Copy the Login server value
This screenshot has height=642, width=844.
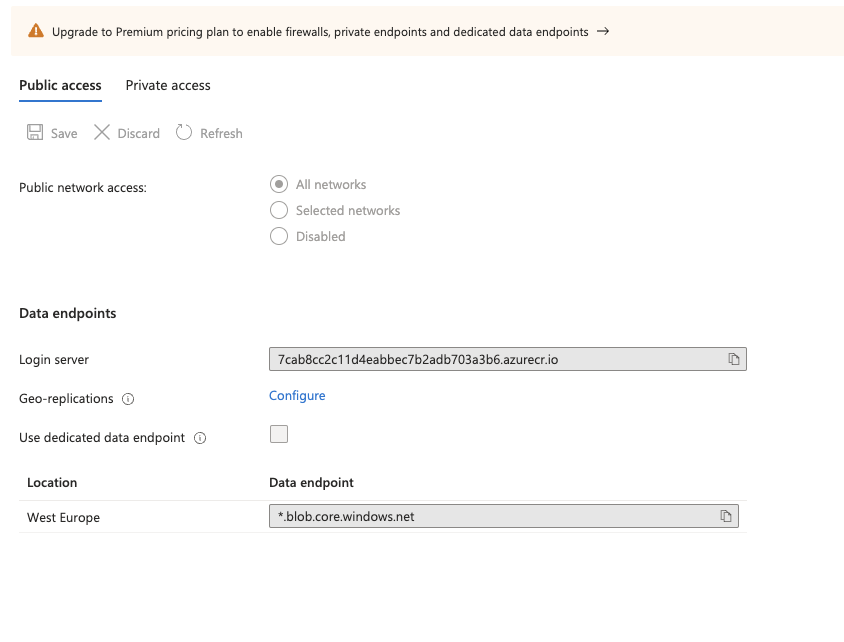coord(733,359)
